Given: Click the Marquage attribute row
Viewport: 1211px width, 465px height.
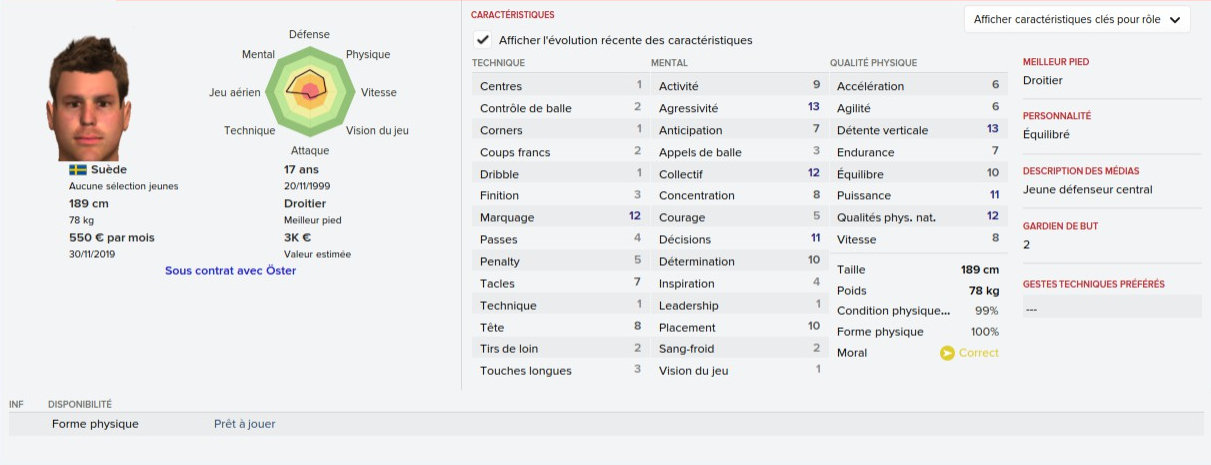Looking at the screenshot, I should pos(560,217).
